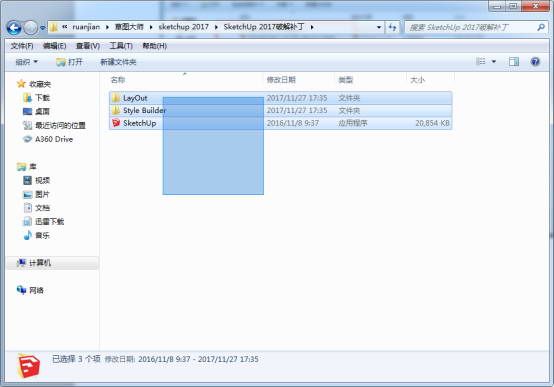
Task: Click the LayOut file name
Action: (x=135, y=98)
